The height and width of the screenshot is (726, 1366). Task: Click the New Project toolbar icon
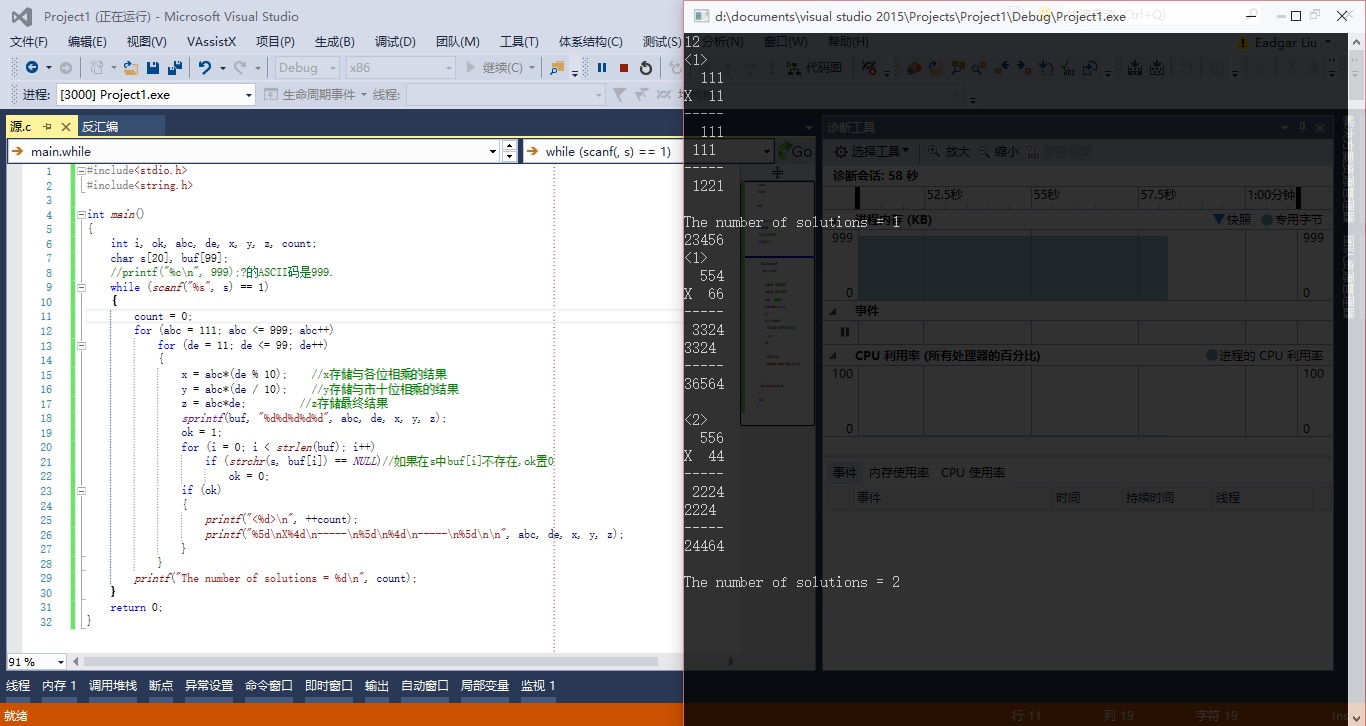click(x=96, y=68)
